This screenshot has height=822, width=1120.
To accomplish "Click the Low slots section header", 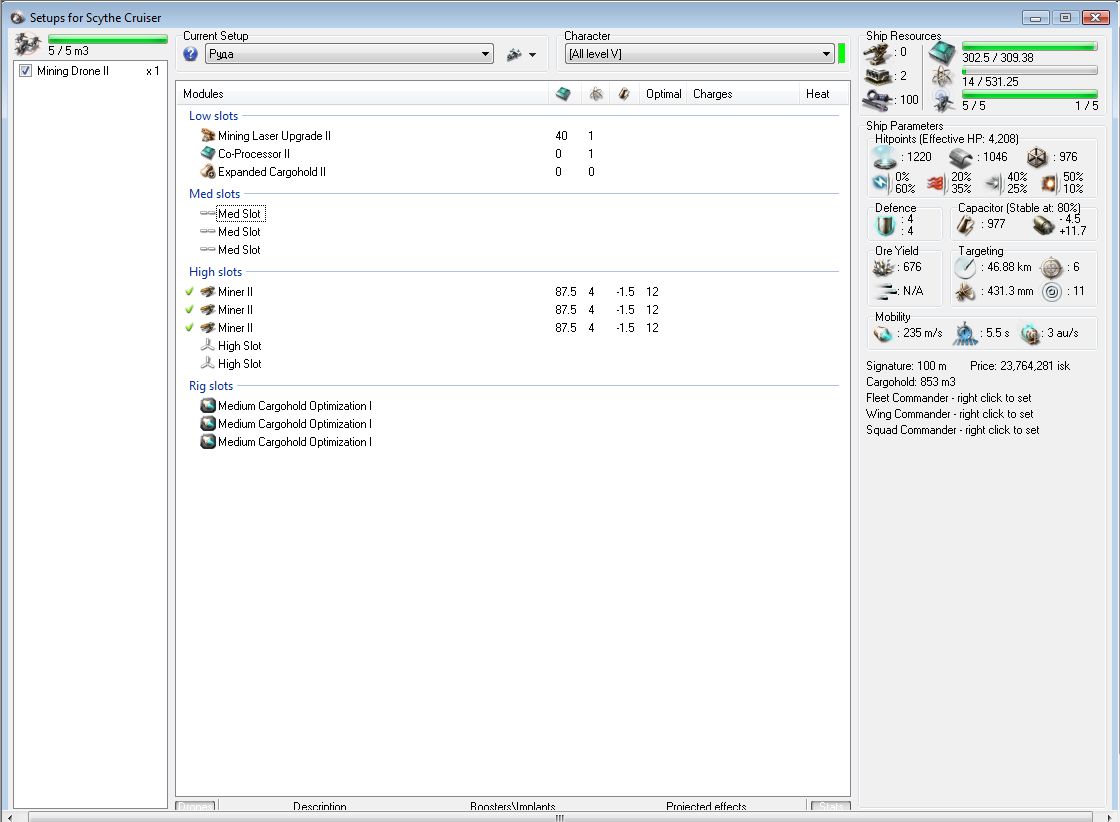I will point(214,116).
